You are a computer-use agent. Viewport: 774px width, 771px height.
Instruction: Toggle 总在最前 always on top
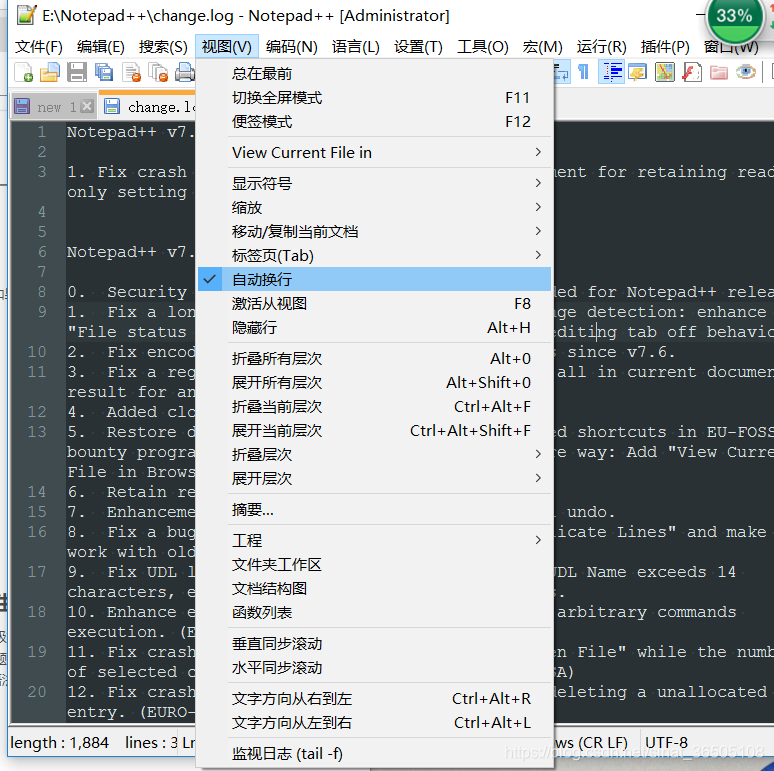coord(374,74)
